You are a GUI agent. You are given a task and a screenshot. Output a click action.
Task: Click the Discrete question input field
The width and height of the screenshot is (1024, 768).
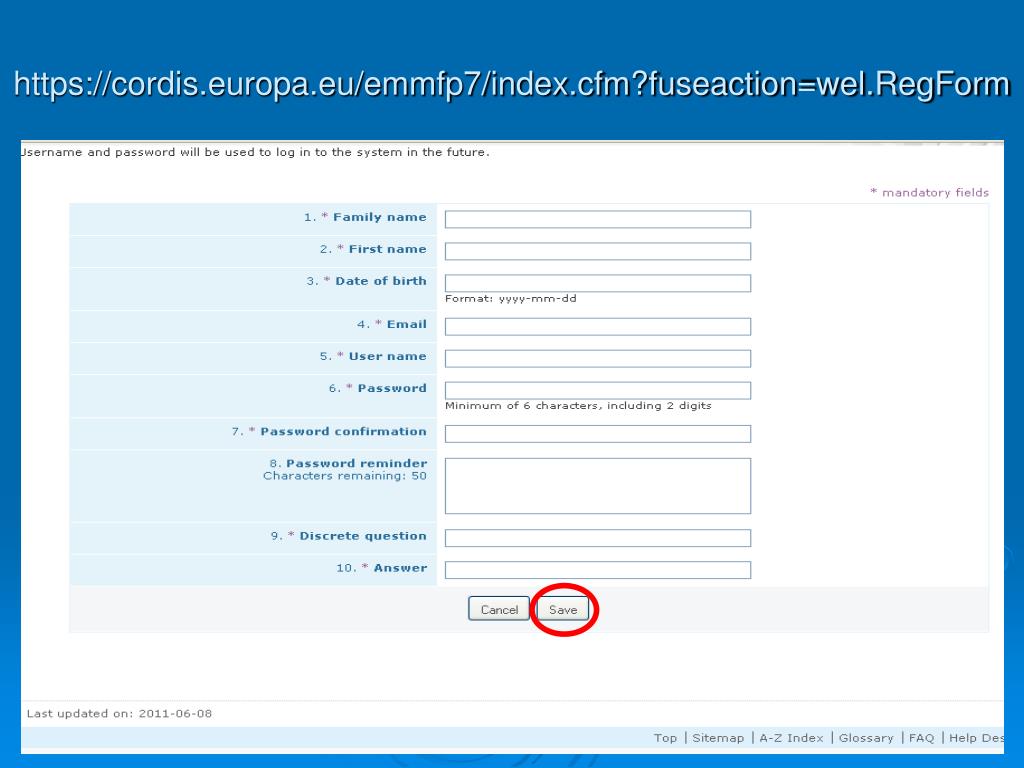coord(598,538)
